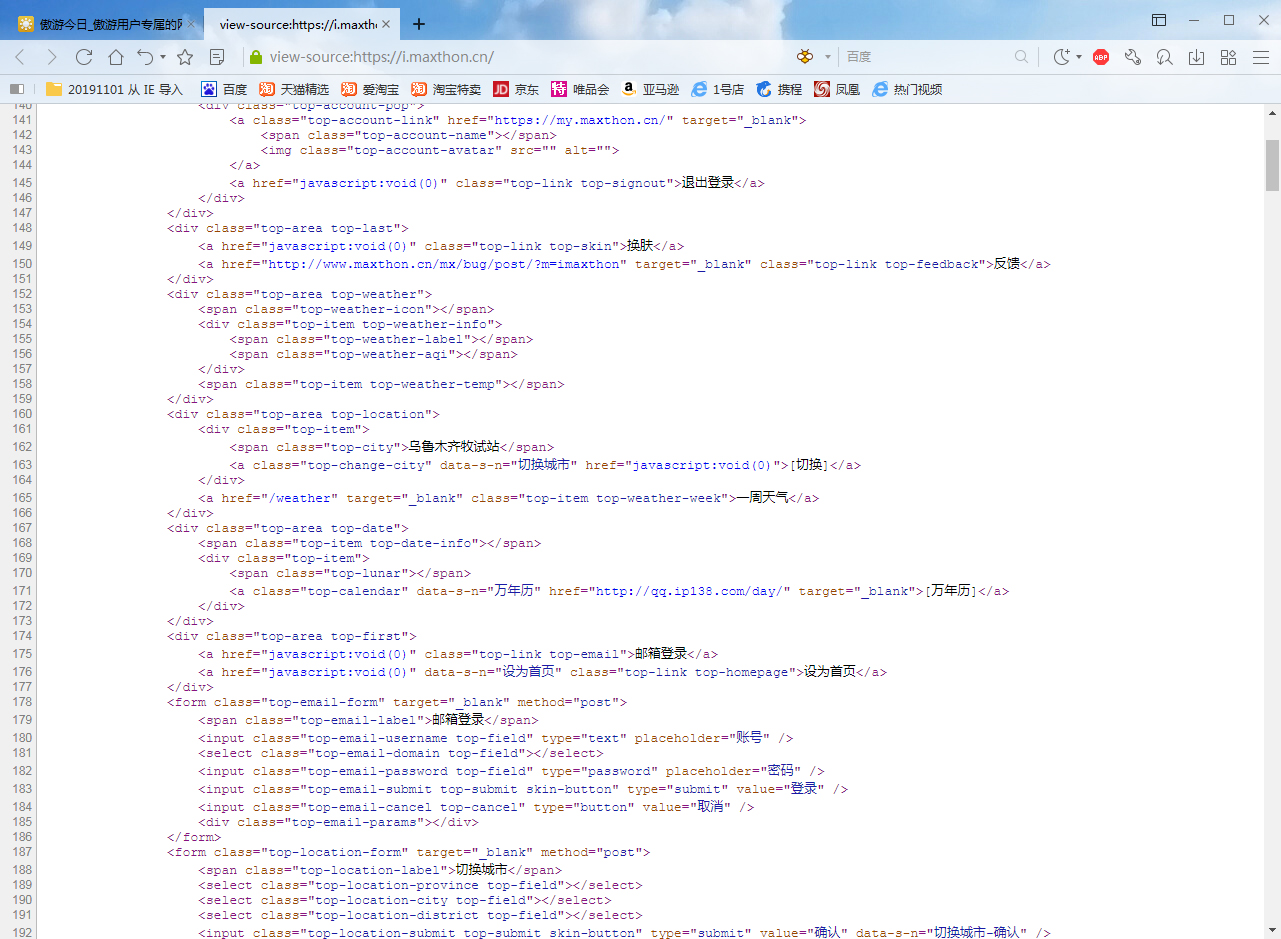Click the 百度 search input field
The width and height of the screenshot is (1281, 939).
click(925, 57)
